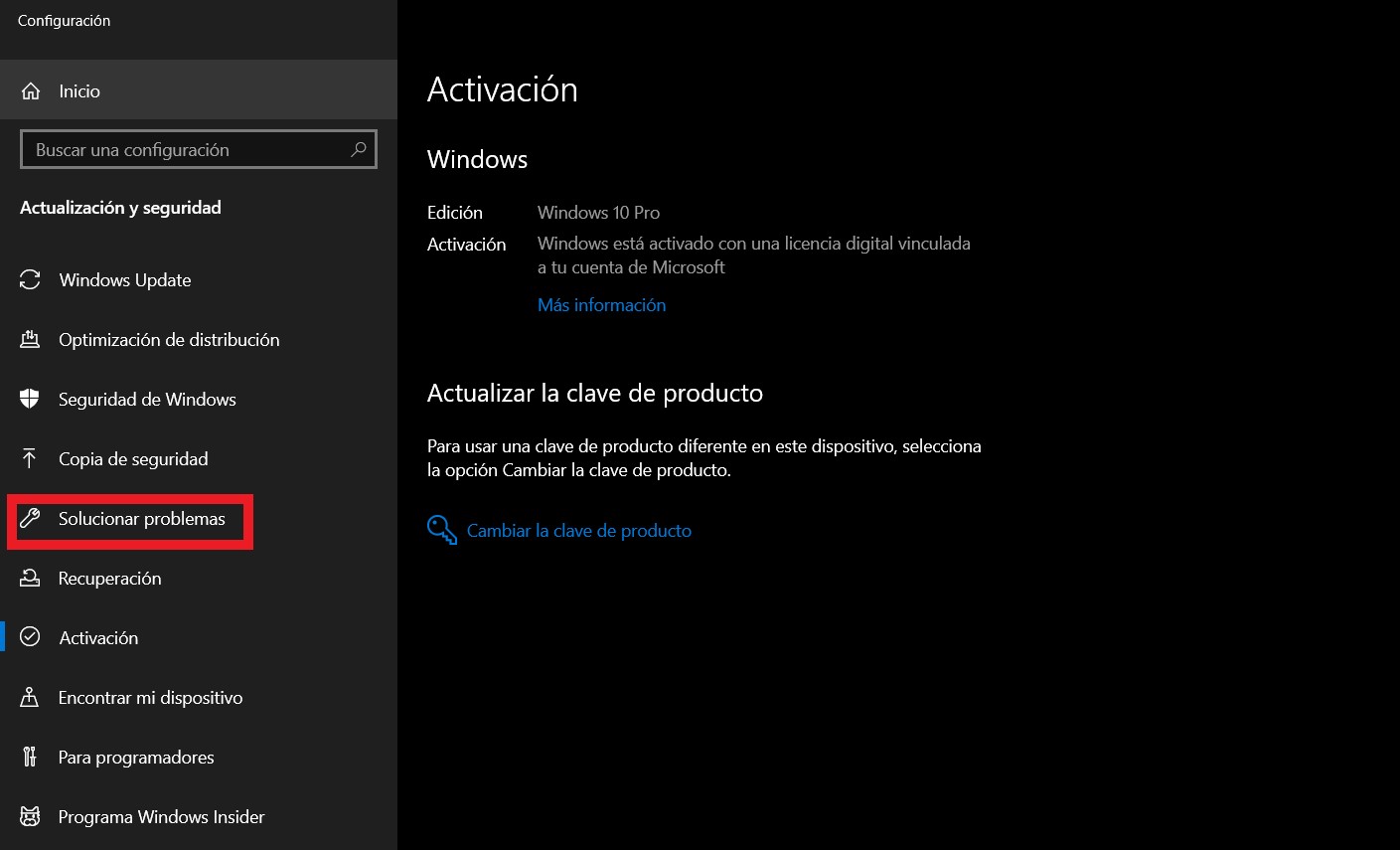Click the product key icon
This screenshot has width=1400, height=850.
(442, 530)
